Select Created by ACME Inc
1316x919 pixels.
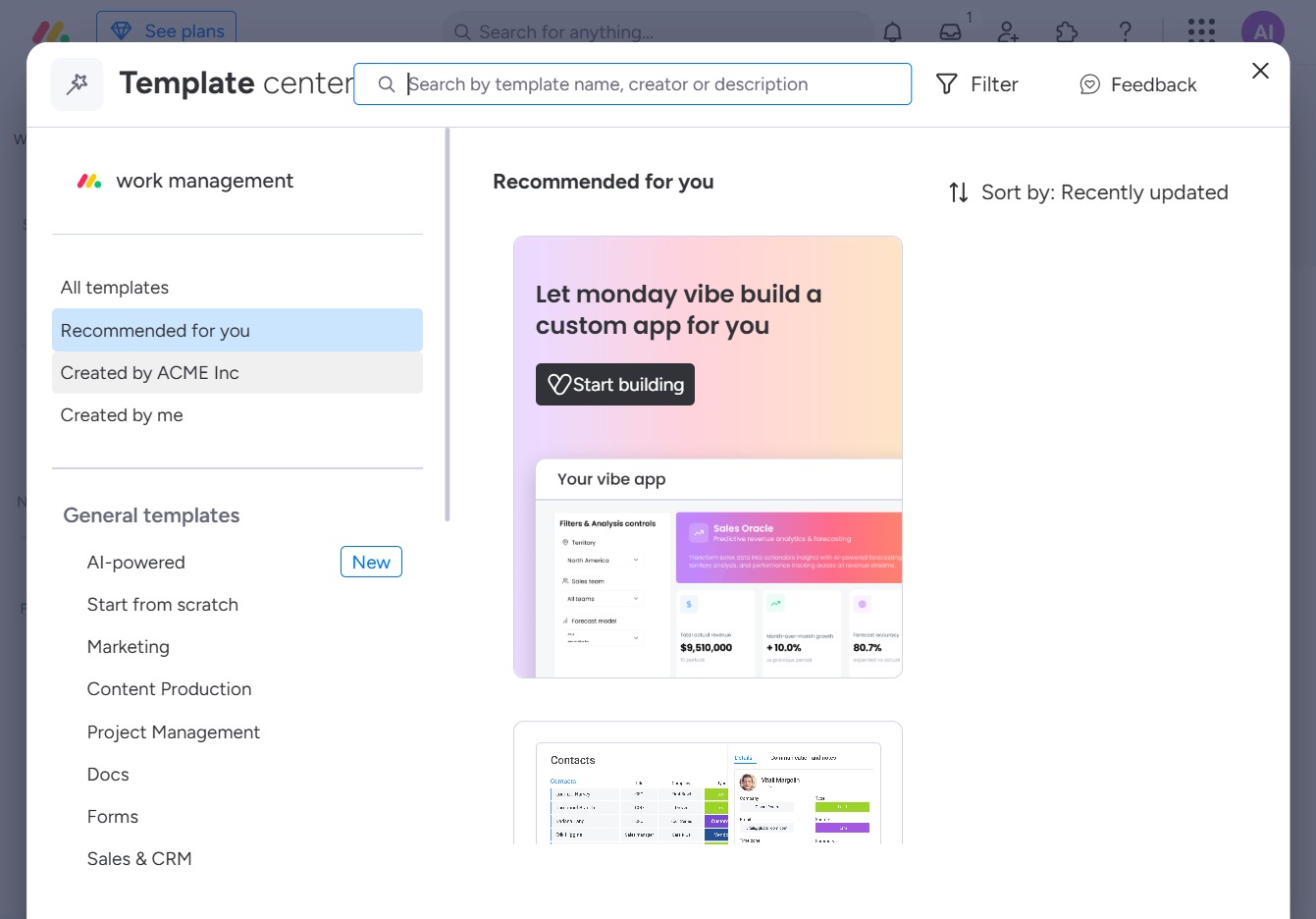coord(237,373)
